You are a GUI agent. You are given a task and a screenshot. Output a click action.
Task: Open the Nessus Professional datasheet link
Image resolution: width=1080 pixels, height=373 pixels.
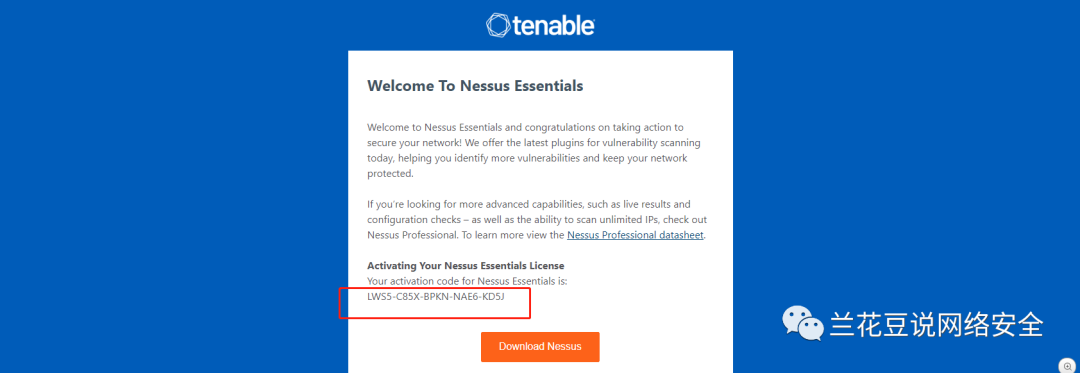point(635,235)
